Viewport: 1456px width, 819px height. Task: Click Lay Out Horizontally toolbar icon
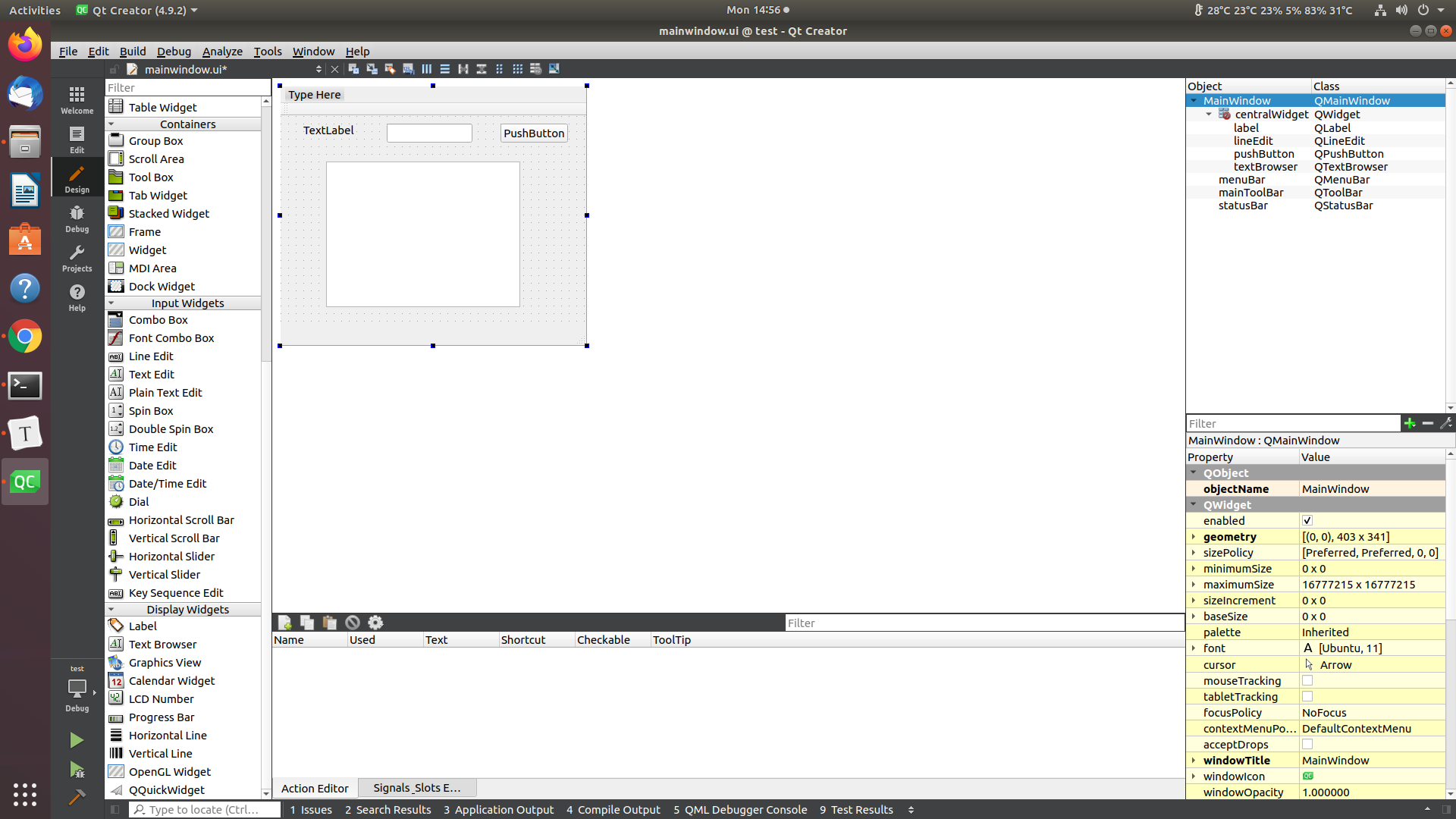pos(427,69)
